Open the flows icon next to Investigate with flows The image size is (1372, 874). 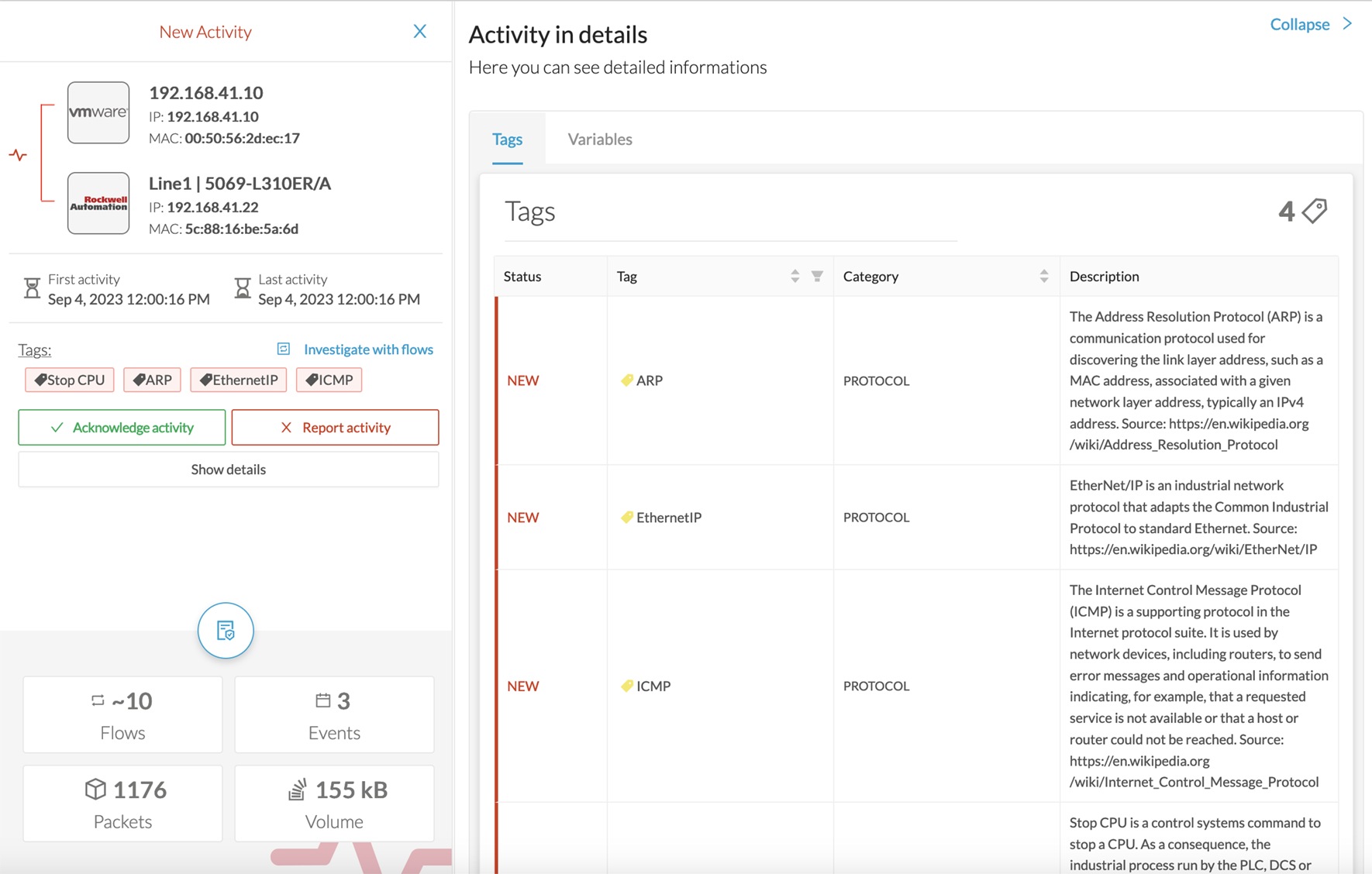pyautogui.click(x=284, y=349)
